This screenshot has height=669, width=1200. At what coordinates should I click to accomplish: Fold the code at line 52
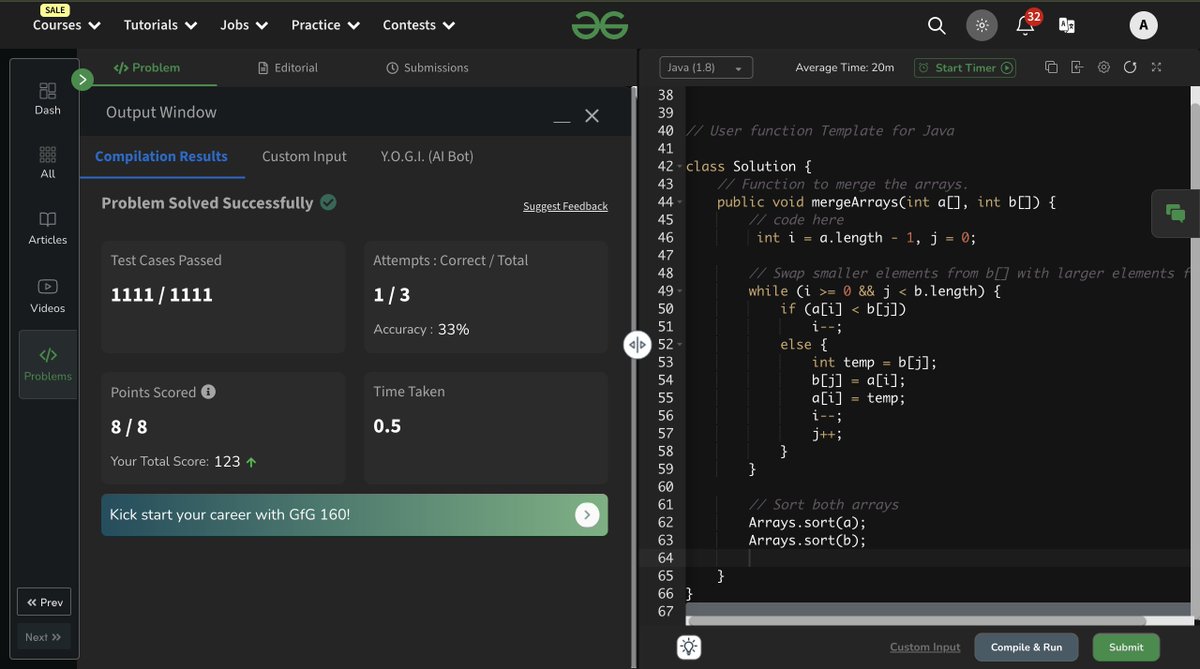pyautogui.click(x=680, y=344)
